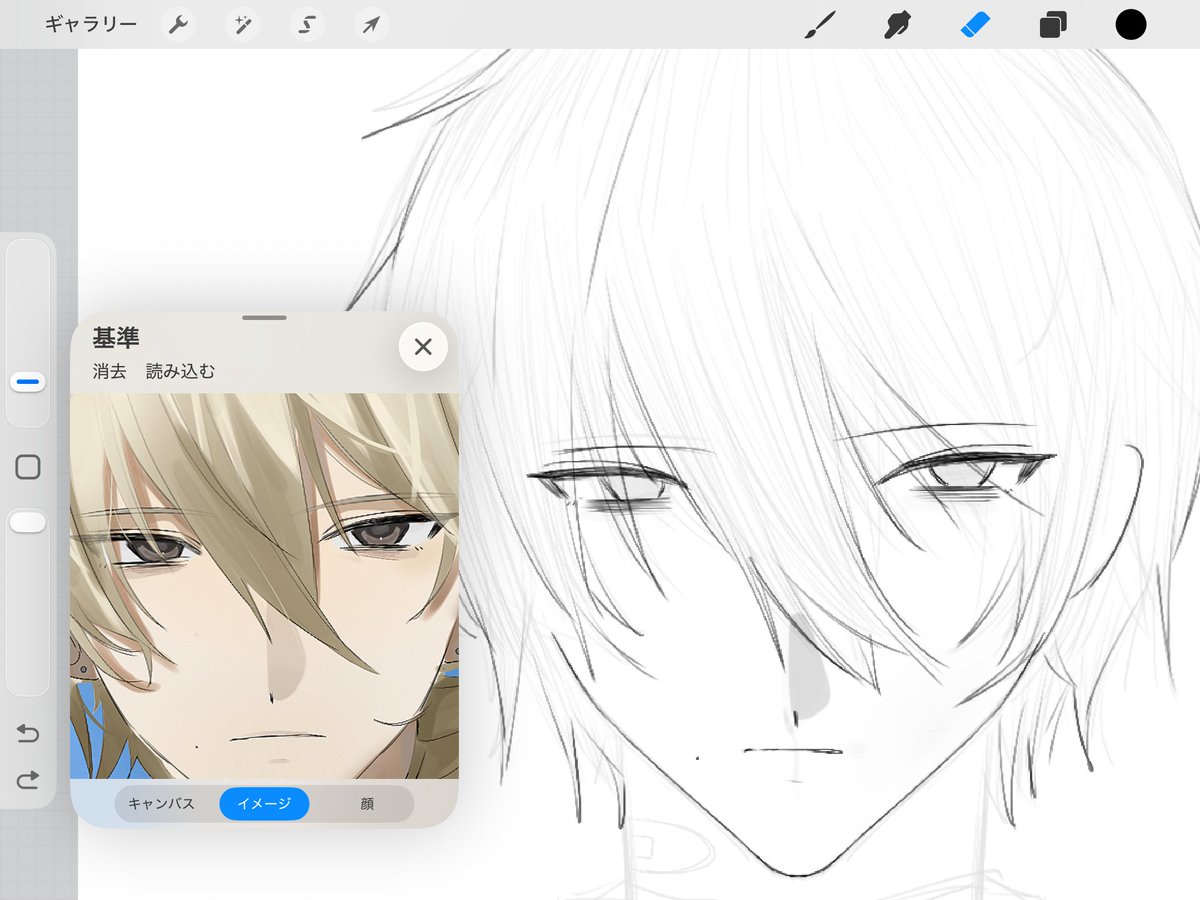The height and width of the screenshot is (900, 1200).
Task: Tap the blond character reference image
Action: click(x=264, y=586)
